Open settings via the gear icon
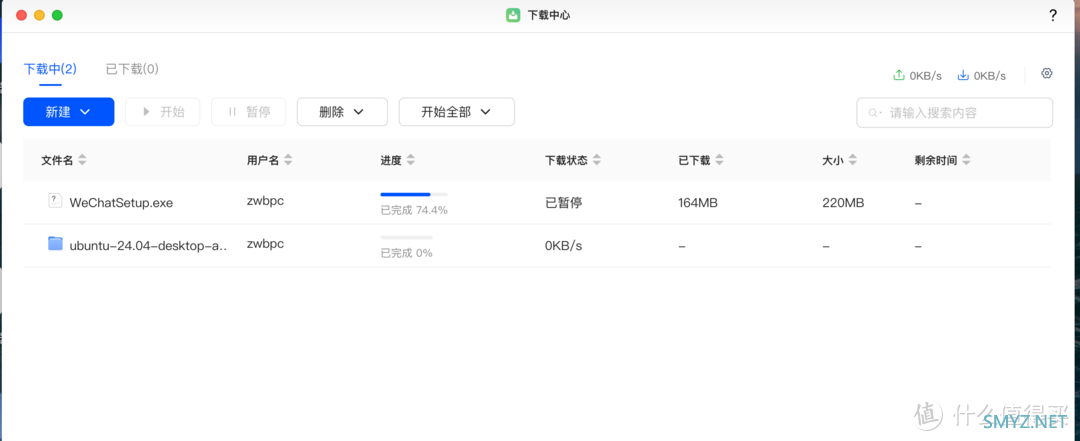This screenshot has width=1080, height=441. coord(1047,74)
